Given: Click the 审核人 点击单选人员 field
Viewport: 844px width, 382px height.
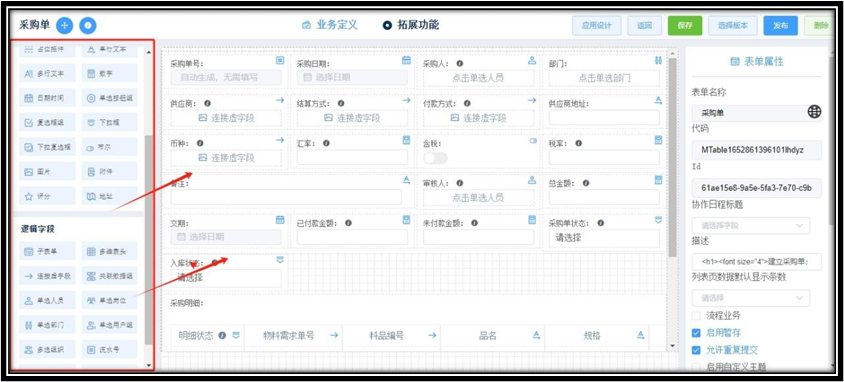Looking at the screenshot, I should (x=478, y=198).
